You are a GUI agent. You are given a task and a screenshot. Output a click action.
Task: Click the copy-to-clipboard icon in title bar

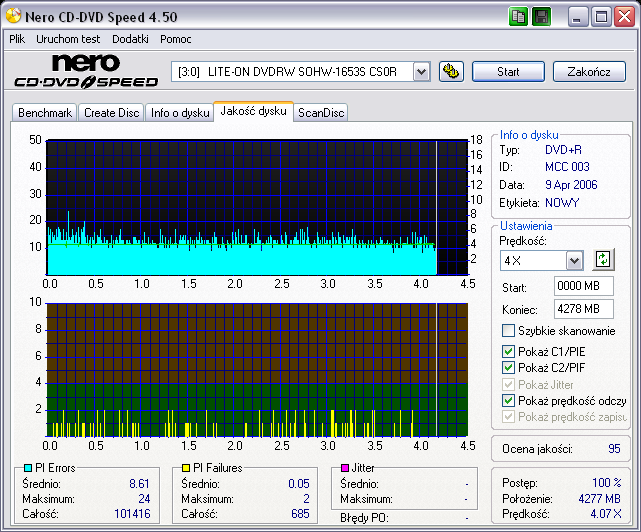coord(518,16)
